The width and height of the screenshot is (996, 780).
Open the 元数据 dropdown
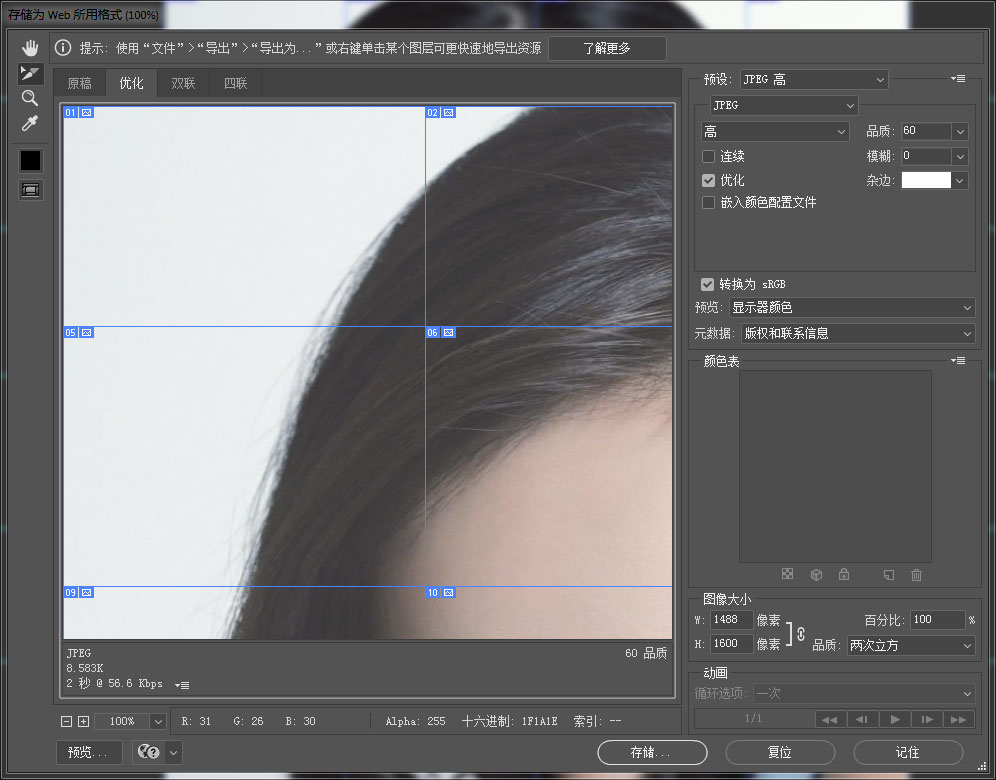[x=858, y=333]
